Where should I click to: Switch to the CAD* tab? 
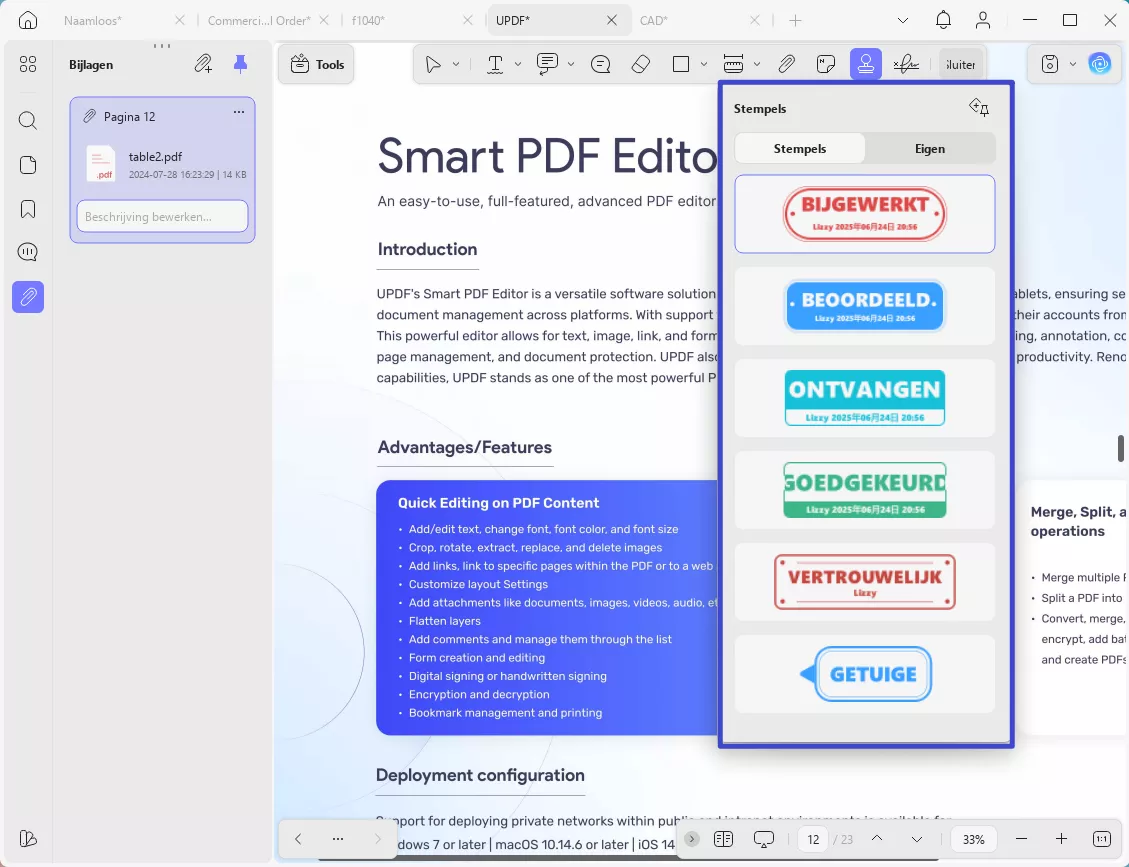pyautogui.click(x=654, y=21)
